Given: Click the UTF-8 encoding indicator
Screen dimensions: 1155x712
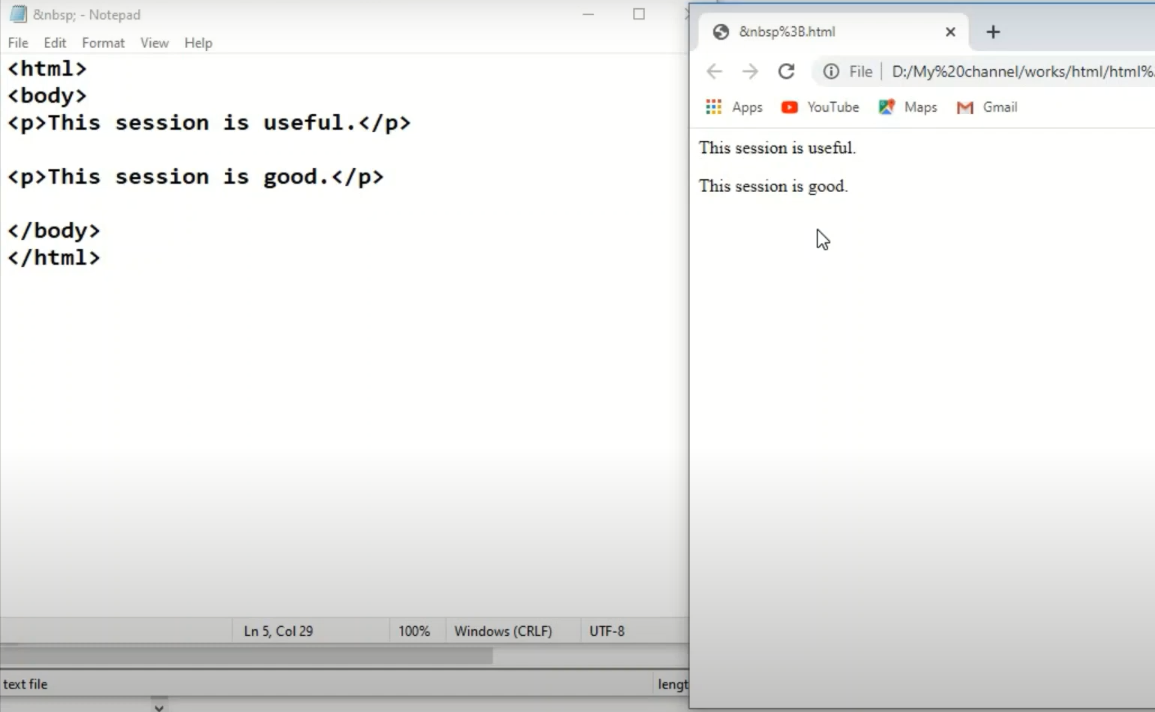Looking at the screenshot, I should point(607,630).
